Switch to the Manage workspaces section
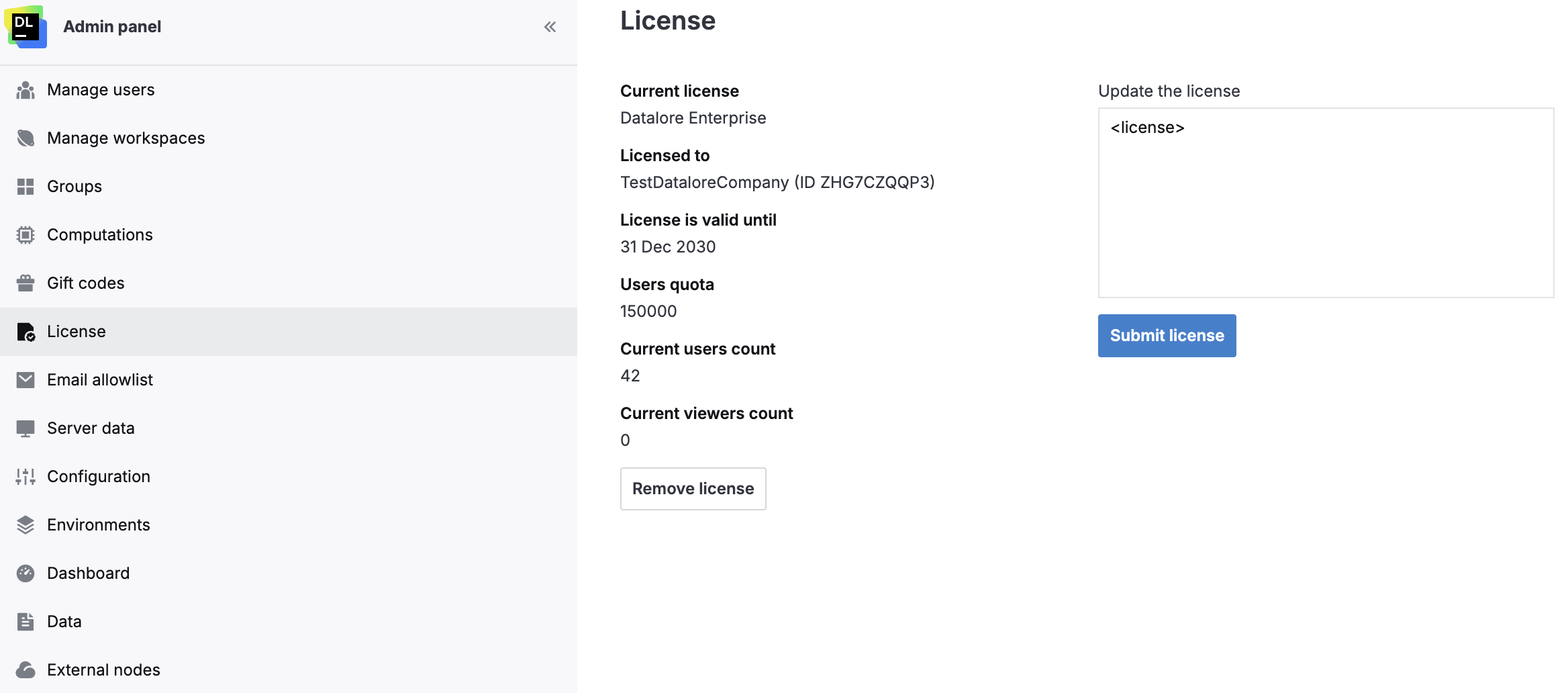This screenshot has width=1568, height=693. coord(126,138)
